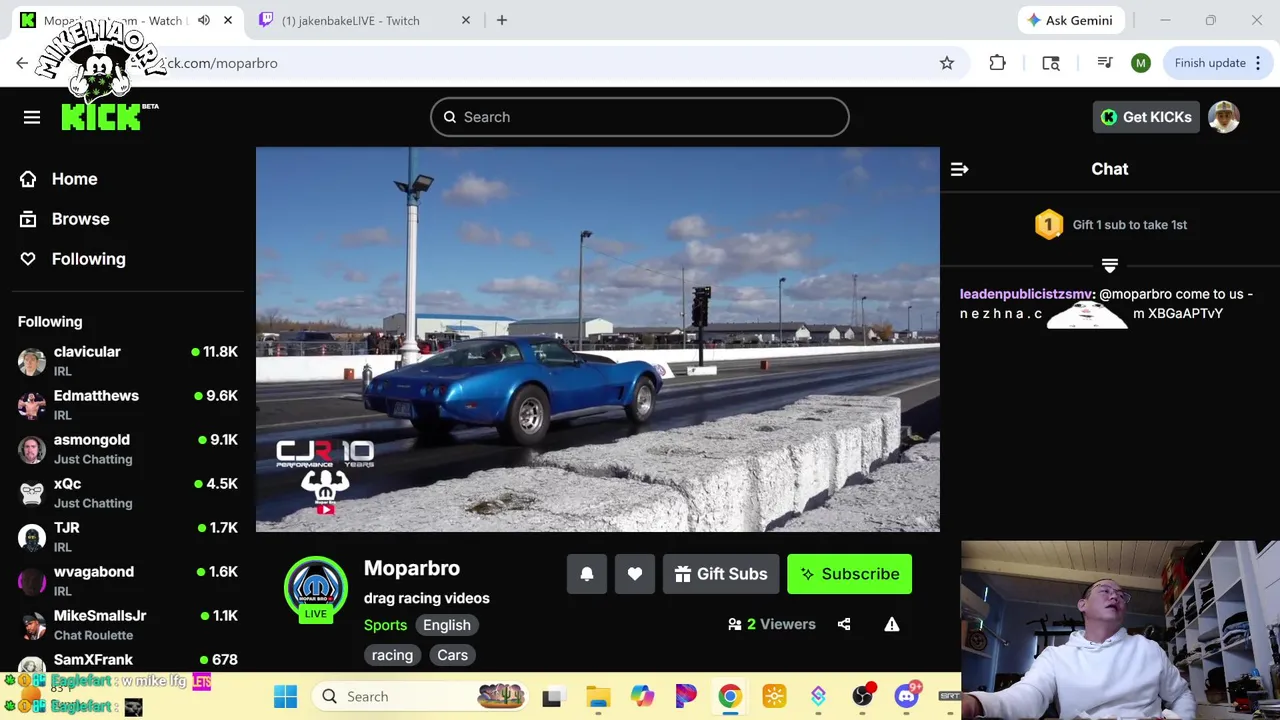Open the Kick hamburger sidebar menu
Viewport: 1280px width, 720px height.
pos(32,118)
